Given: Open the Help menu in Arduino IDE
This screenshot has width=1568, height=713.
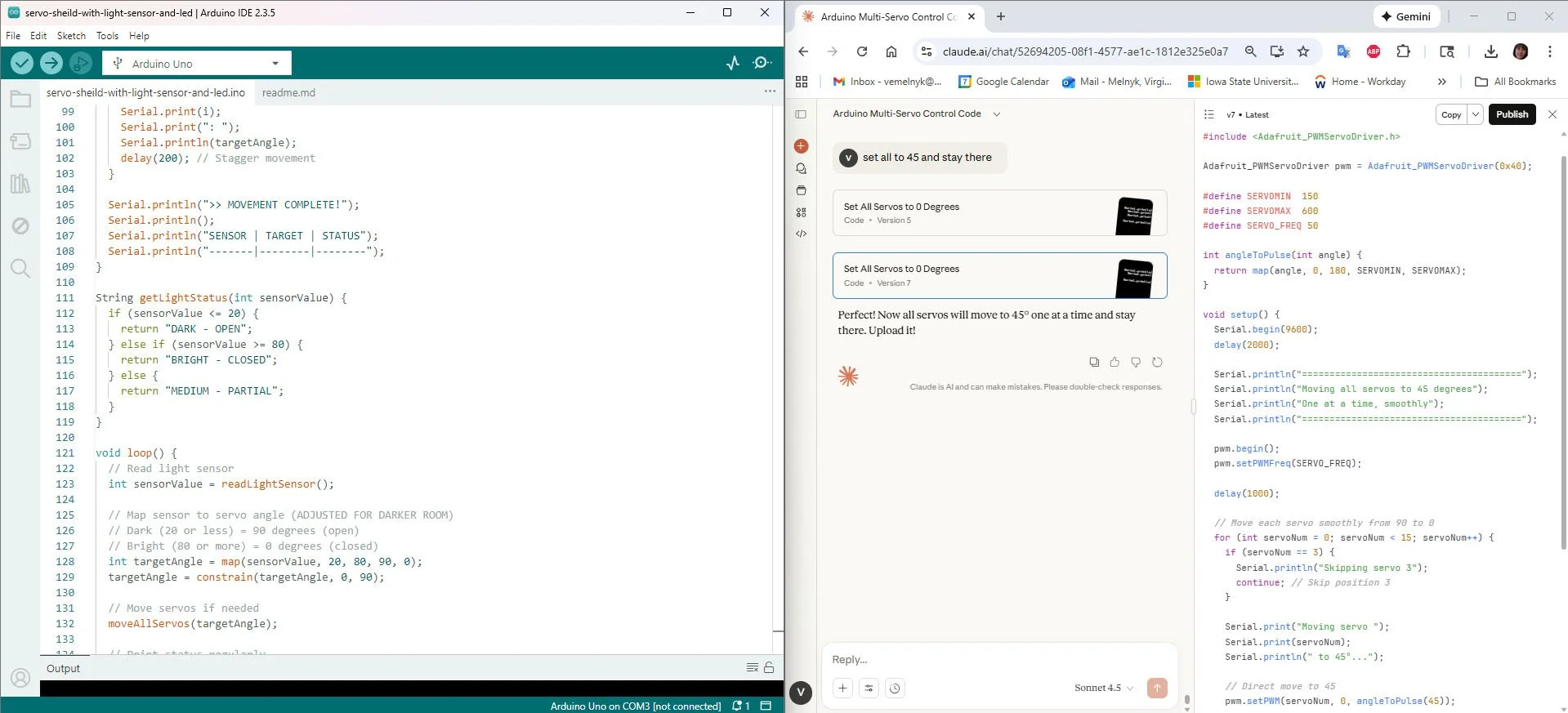Looking at the screenshot, I should pos(139,36).
